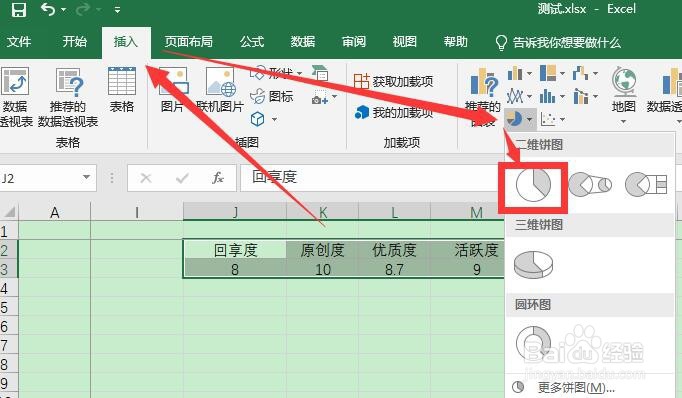Switch to the 数据 tab
This screenshot has width=682, height=398.
[303, 42]
